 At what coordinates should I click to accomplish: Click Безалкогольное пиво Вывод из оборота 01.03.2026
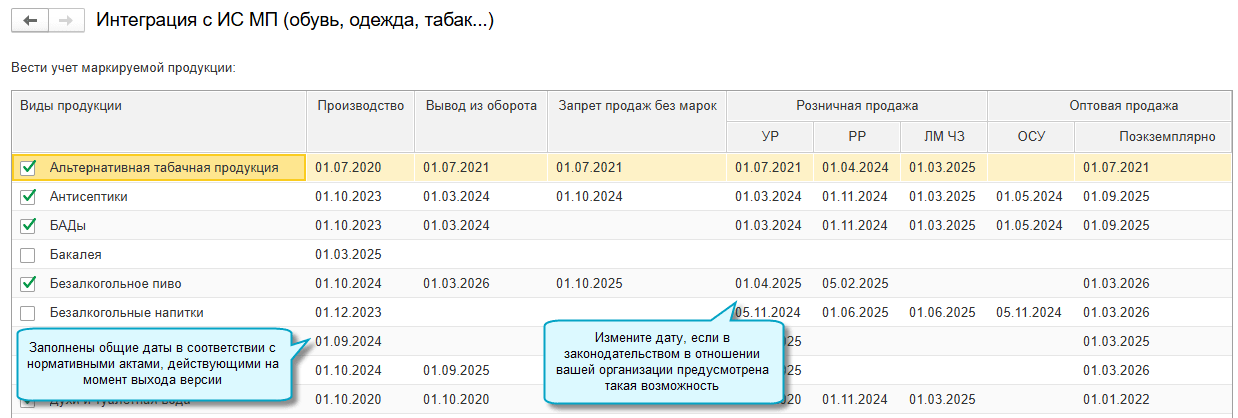pyautogui.click(x=456, y=284)
